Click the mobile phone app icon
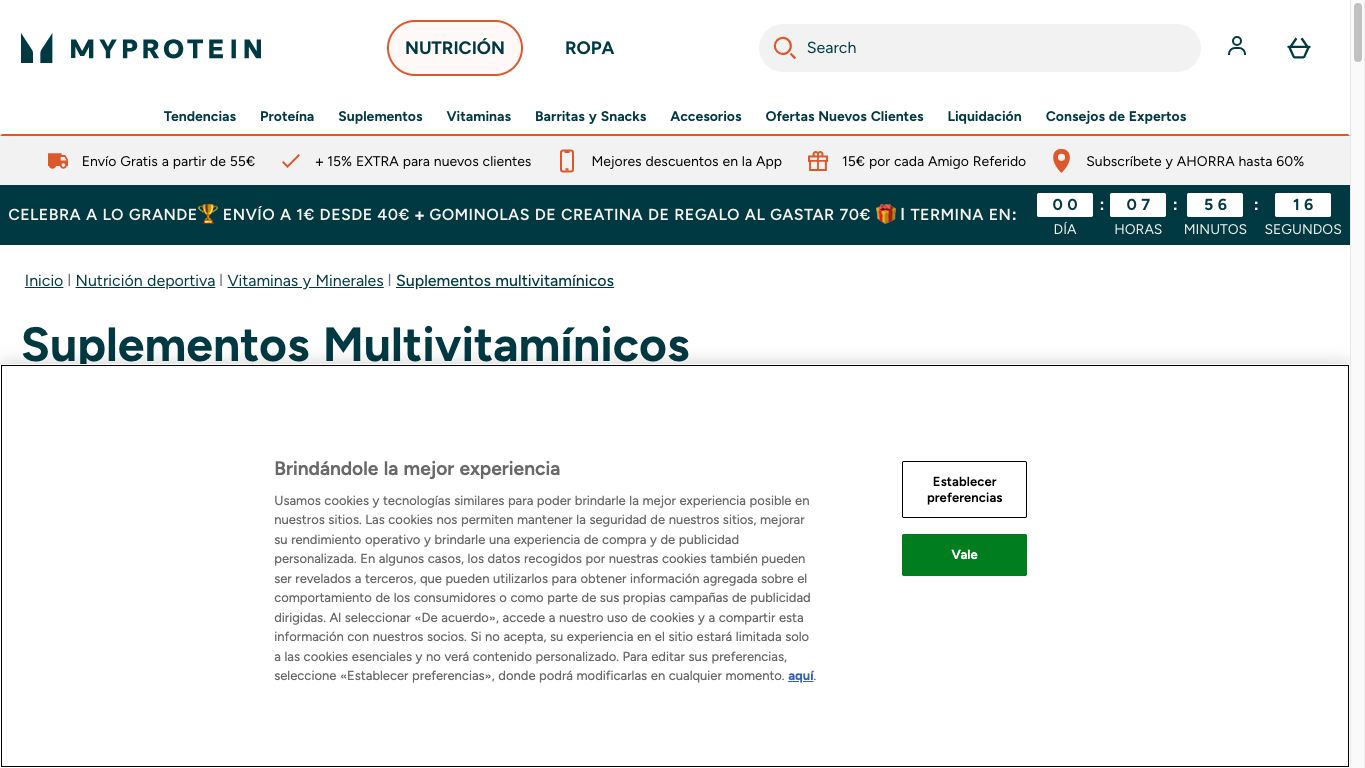The image size is (1365, 768). tap(567, 161)
